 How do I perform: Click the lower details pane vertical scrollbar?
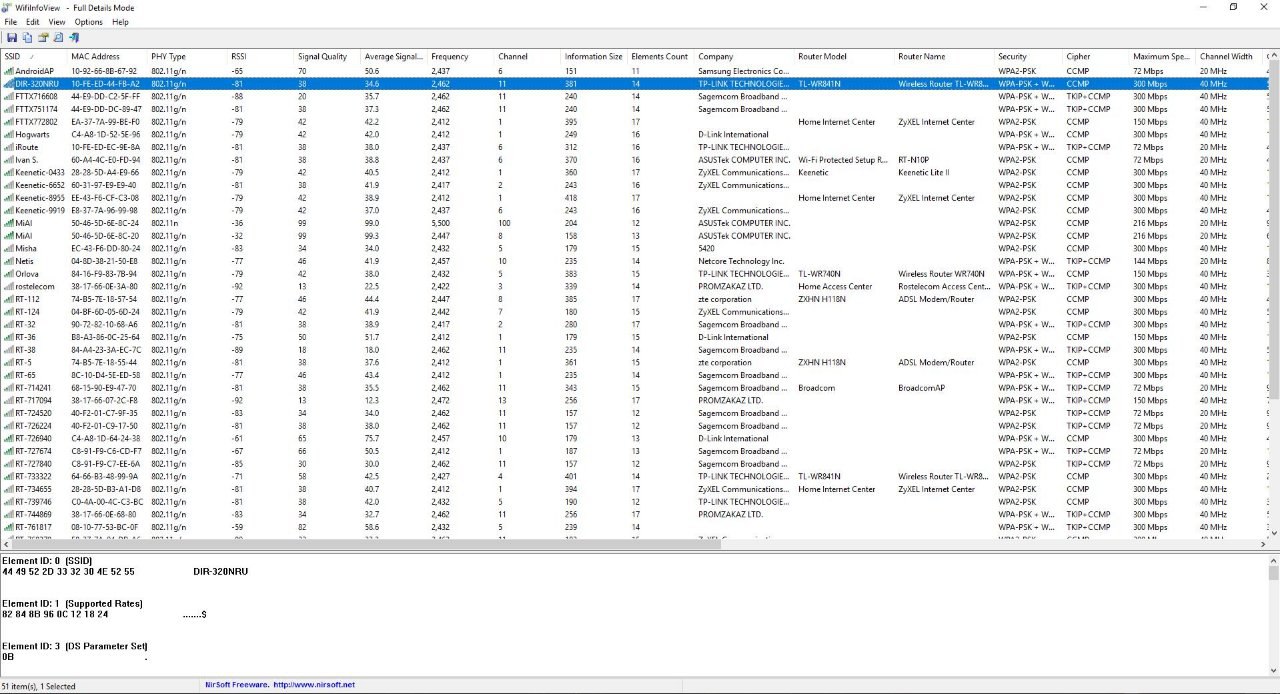(x=1273, y=615)
